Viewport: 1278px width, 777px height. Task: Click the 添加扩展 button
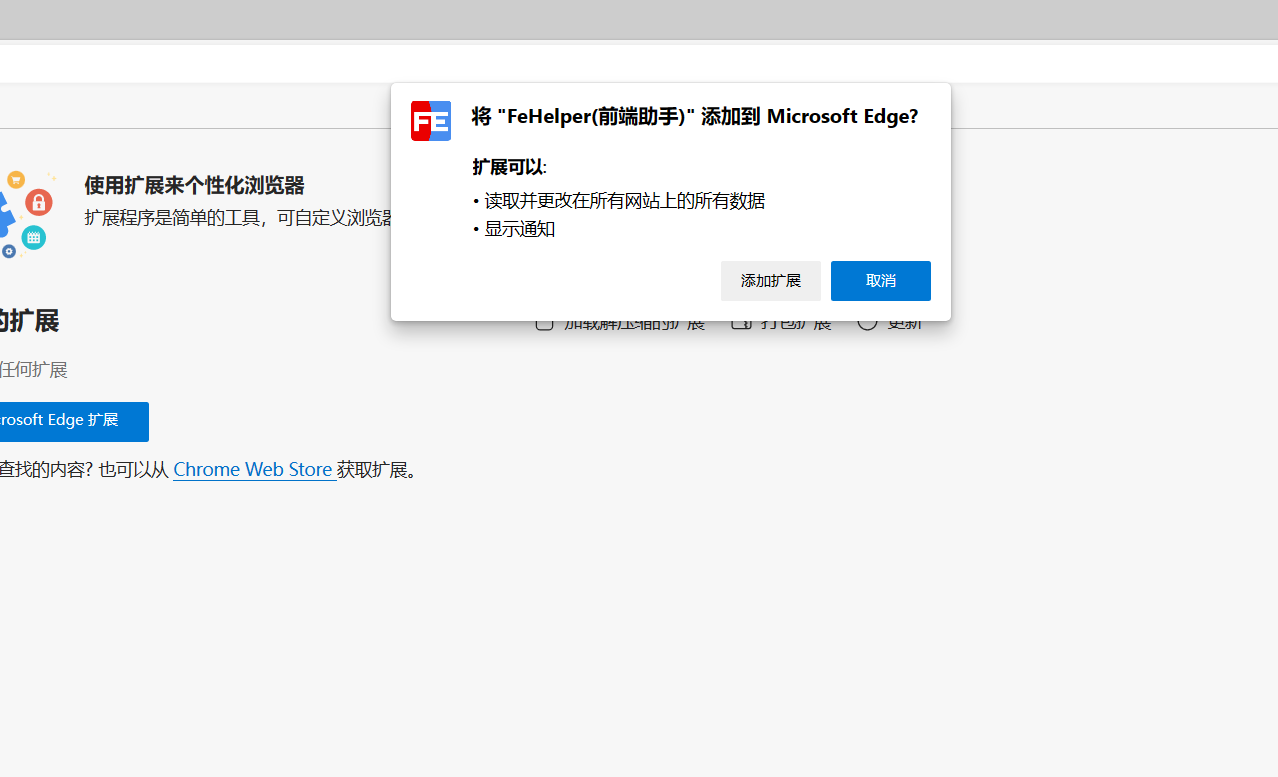tap(770, 281)
